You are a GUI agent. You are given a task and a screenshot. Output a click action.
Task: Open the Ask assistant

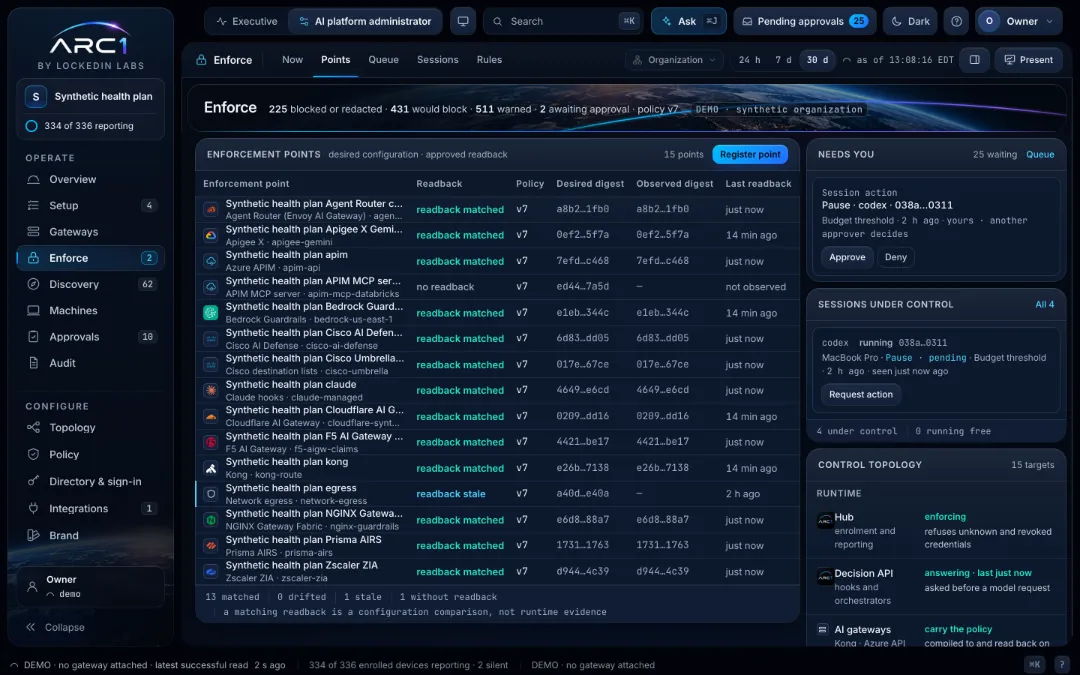coord(688,21)
